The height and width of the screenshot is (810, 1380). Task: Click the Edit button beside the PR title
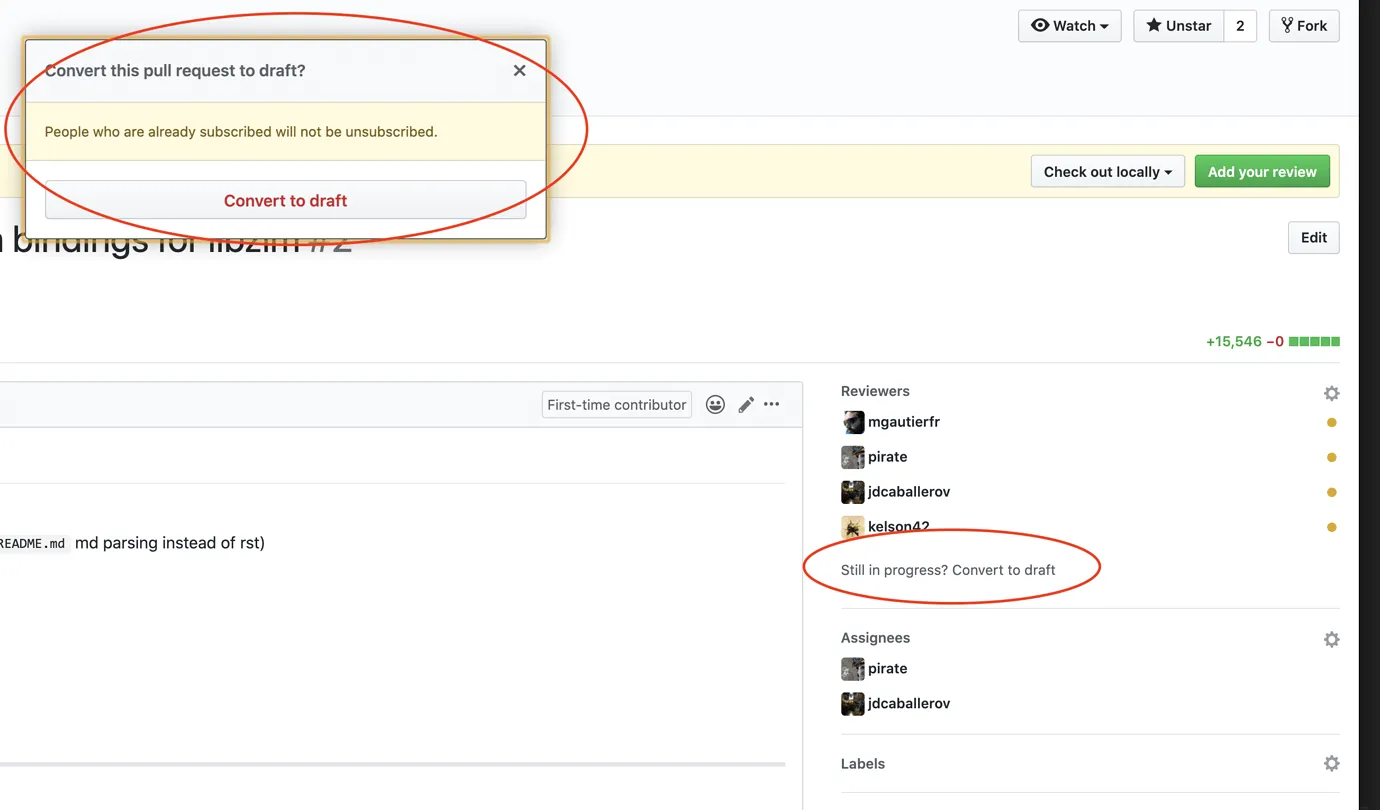(x=1313, y=237)
